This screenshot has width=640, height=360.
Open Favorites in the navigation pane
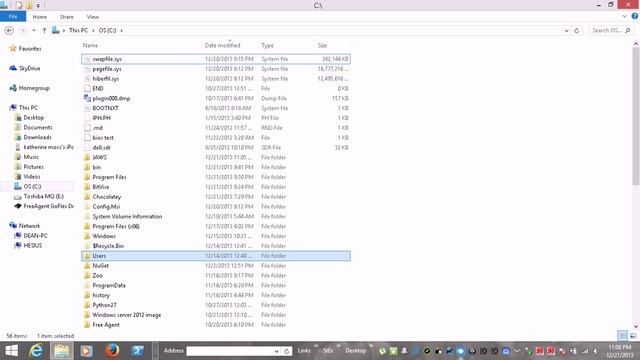pyautogui.click(x=30, y=49)
